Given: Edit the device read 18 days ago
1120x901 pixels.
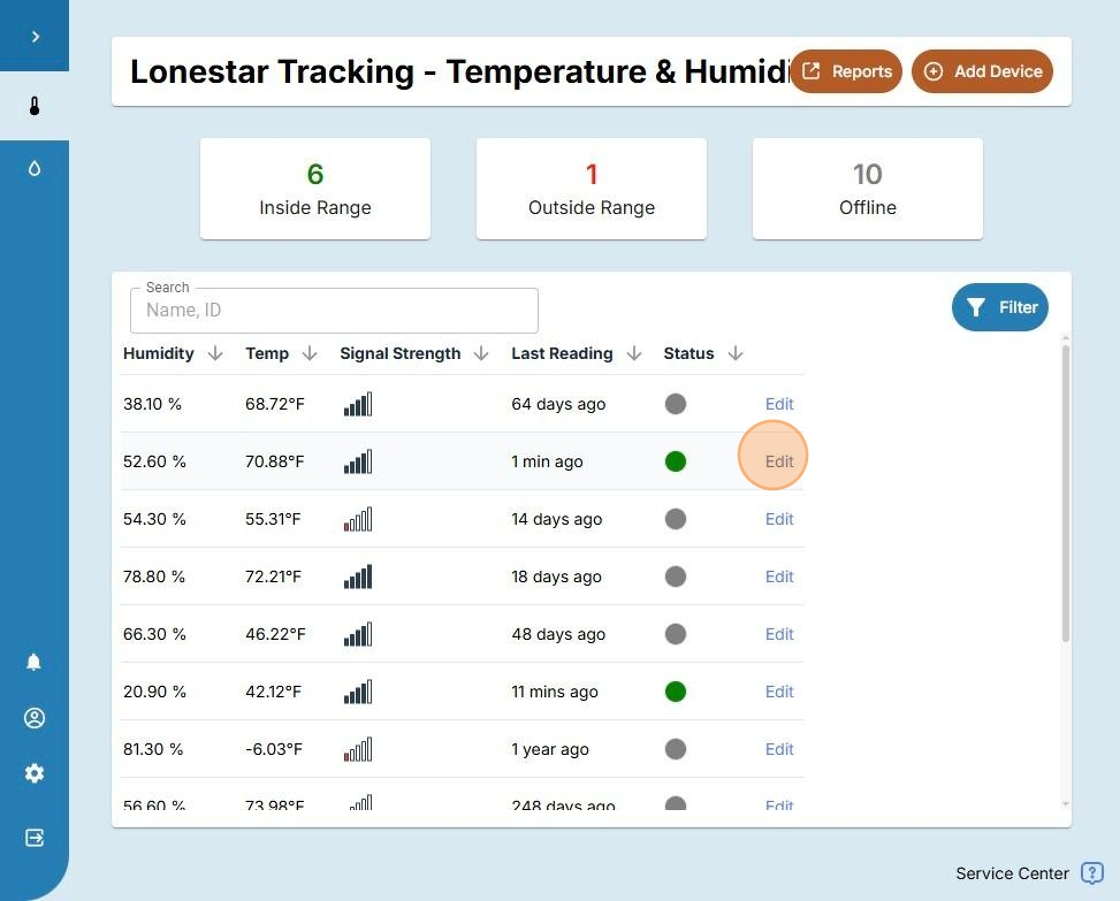Looking at the screenshot, I should 779,577.
